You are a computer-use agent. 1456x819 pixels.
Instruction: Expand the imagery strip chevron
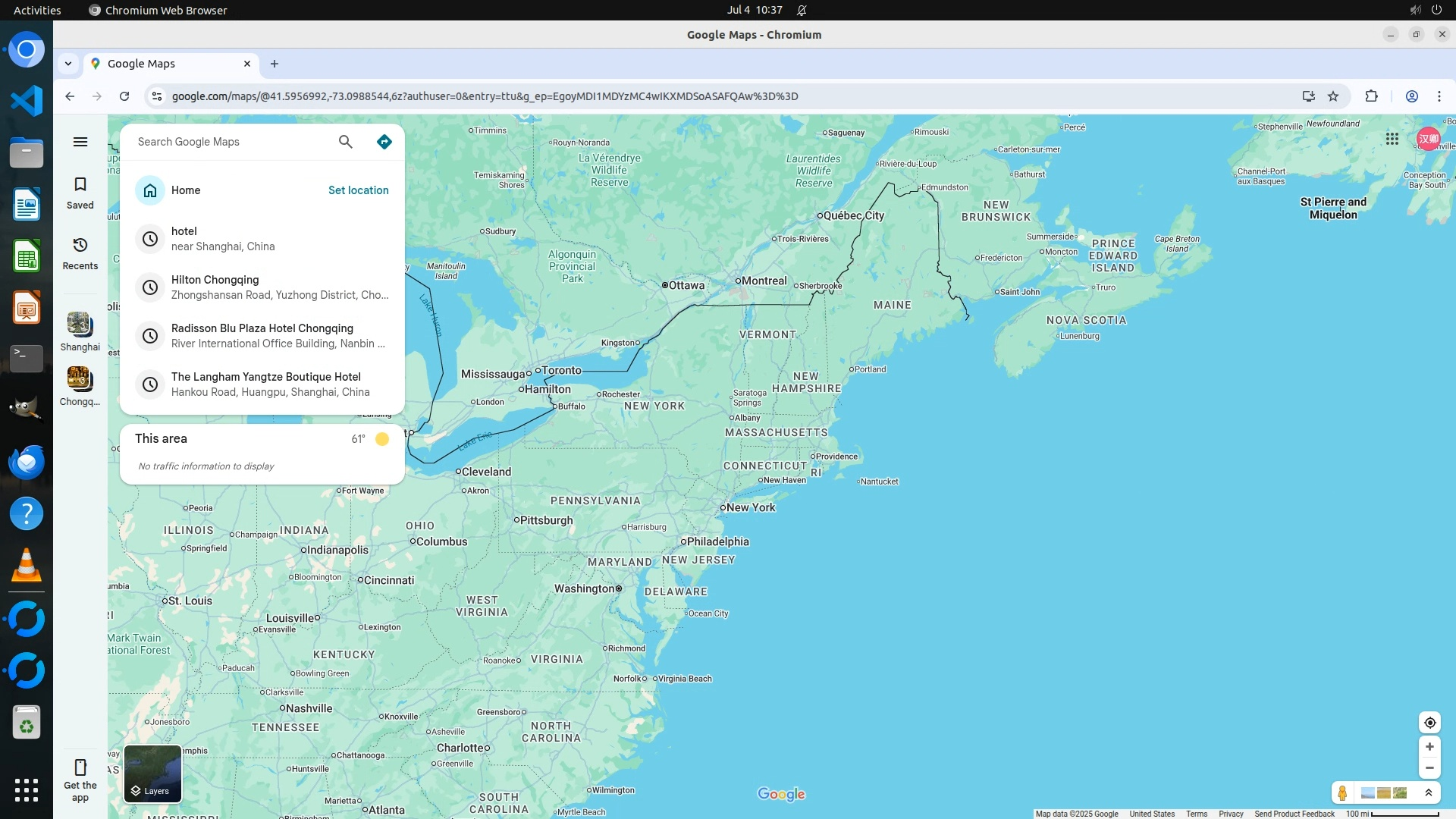[1429, 793]
